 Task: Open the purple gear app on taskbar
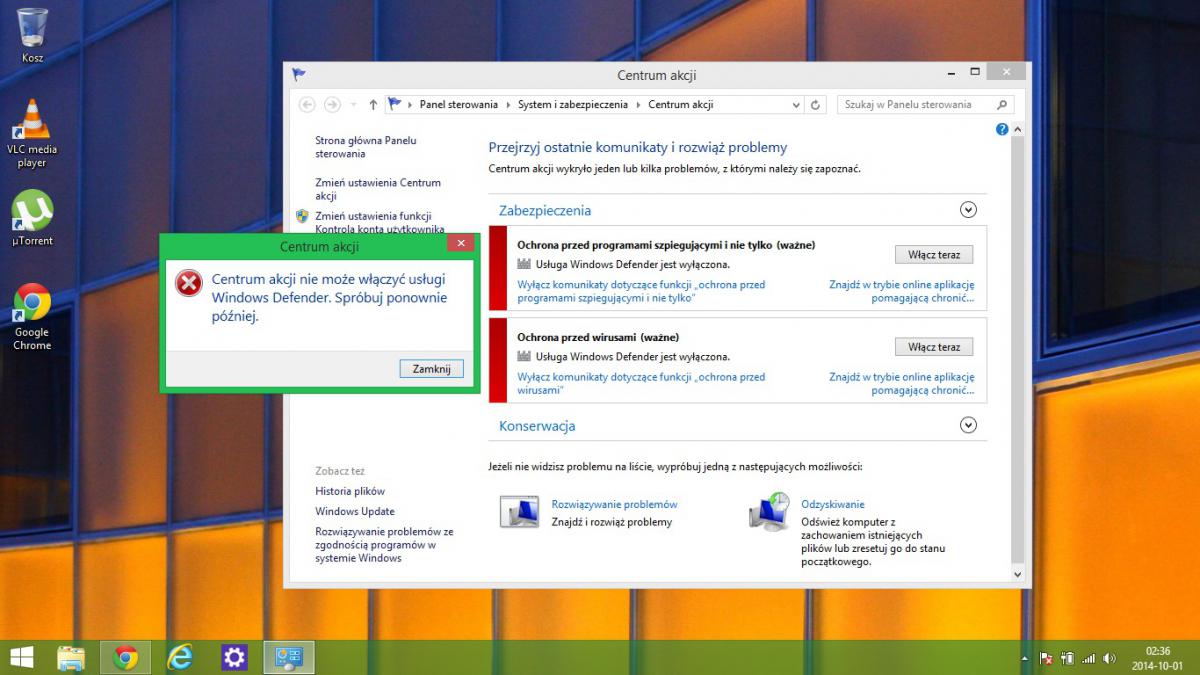coord(234,657)
